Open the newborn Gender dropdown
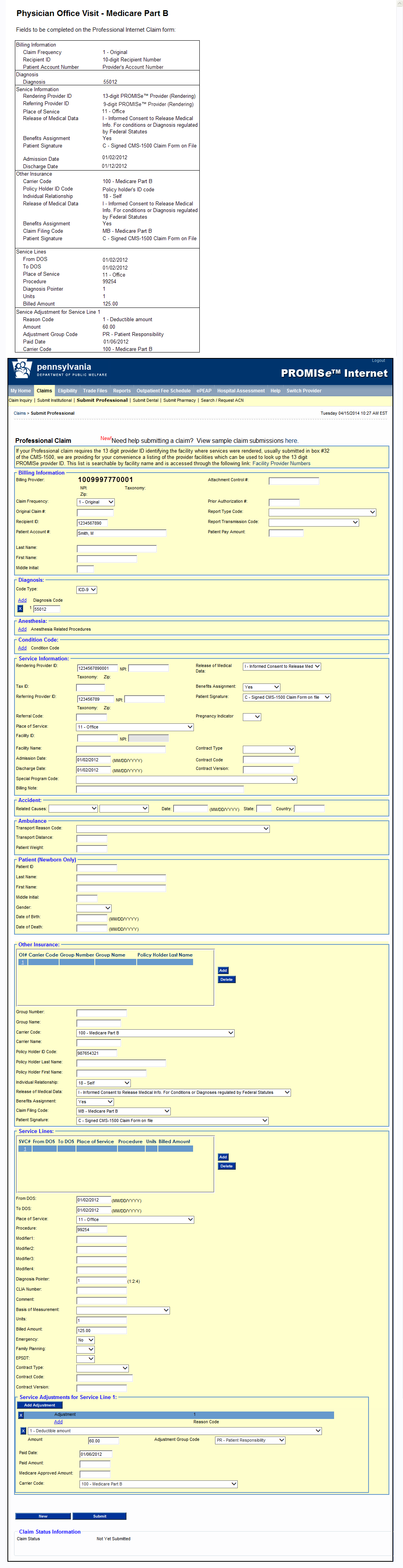The image size is (403, 1568). tap(94, 908)
